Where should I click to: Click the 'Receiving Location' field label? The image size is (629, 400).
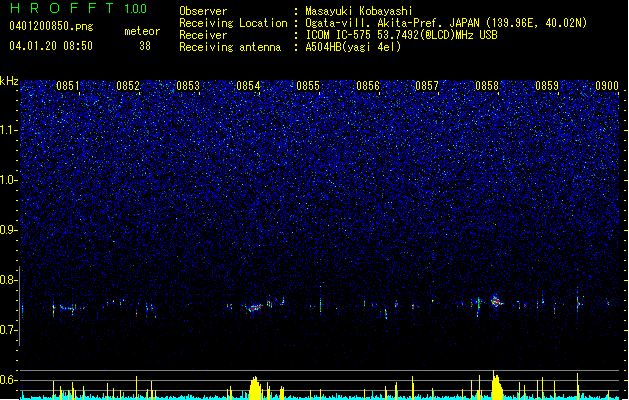pyautogui.click(x=233, y=23)
